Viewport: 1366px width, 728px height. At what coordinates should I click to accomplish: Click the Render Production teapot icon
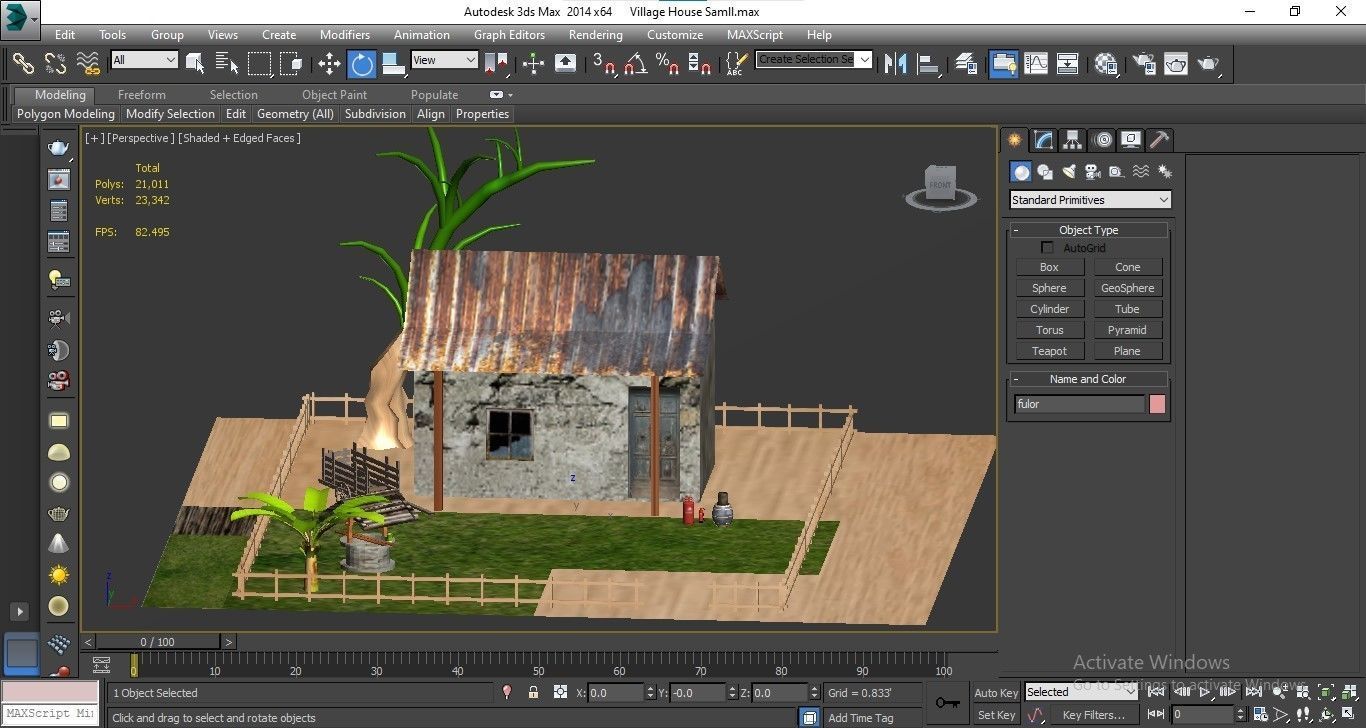[x=1208, y=64]
